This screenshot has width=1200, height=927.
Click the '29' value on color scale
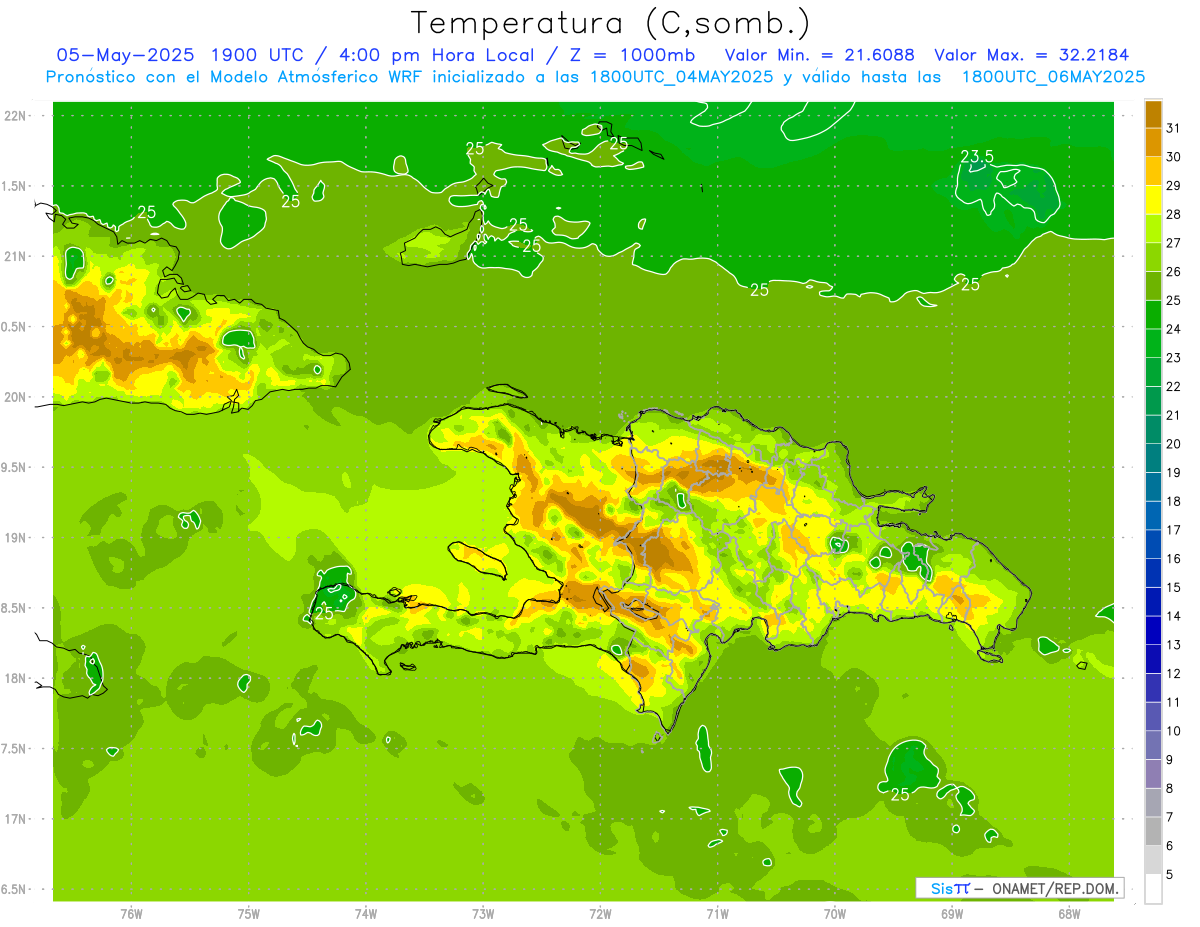pyautogui.click(x=1173, y=185)
